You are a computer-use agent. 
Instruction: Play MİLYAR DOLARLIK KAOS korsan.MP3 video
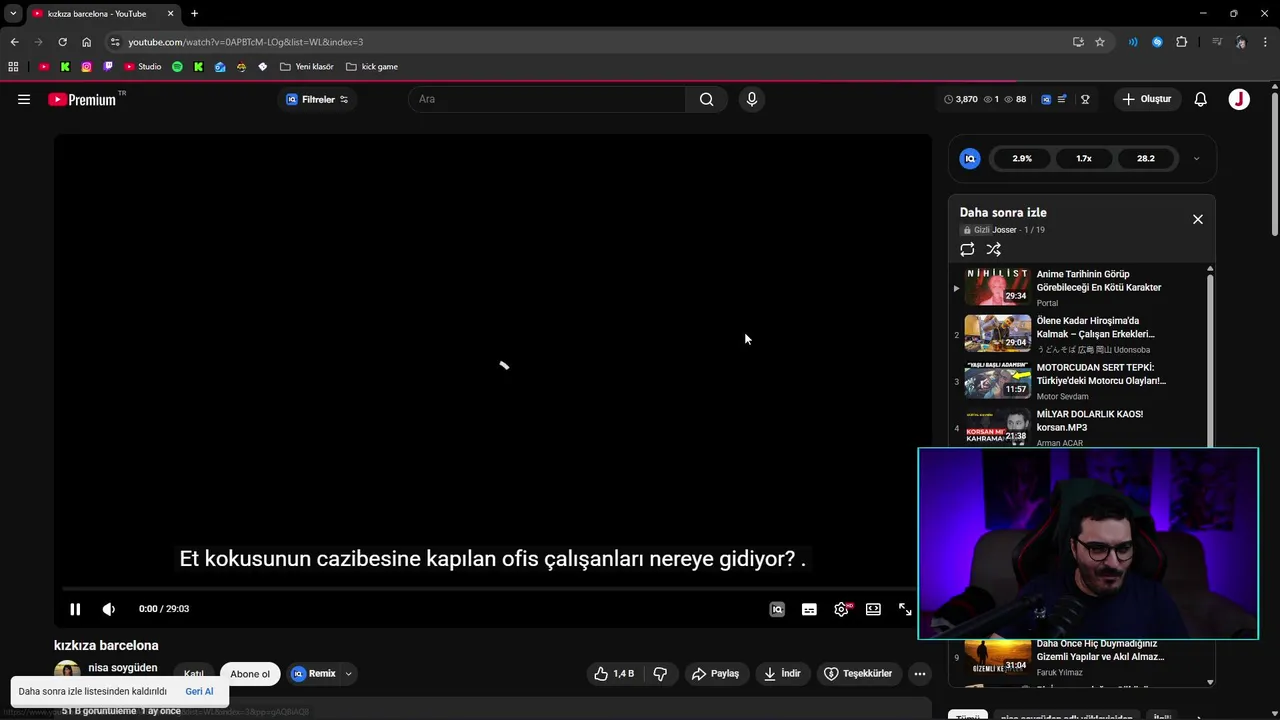coord(1080,427)
